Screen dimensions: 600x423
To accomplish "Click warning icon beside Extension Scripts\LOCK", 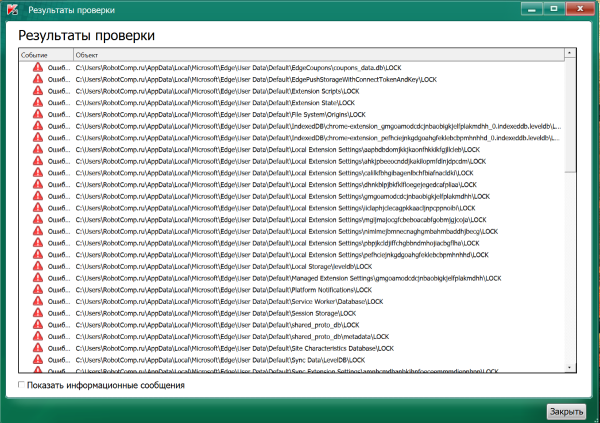I will pyautogui.click(x=38, y=91).
